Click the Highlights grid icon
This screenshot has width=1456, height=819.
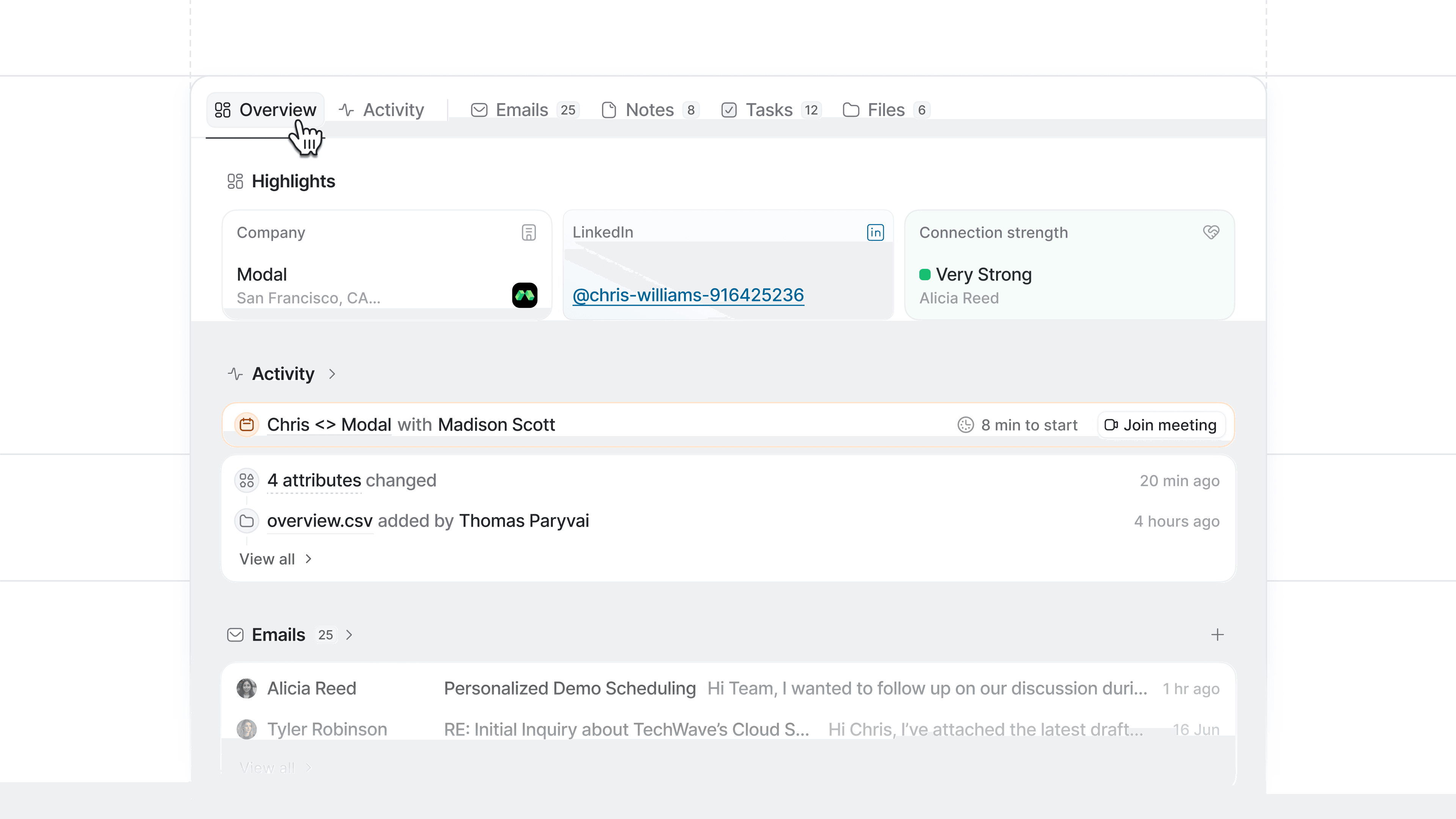[235, 182]
